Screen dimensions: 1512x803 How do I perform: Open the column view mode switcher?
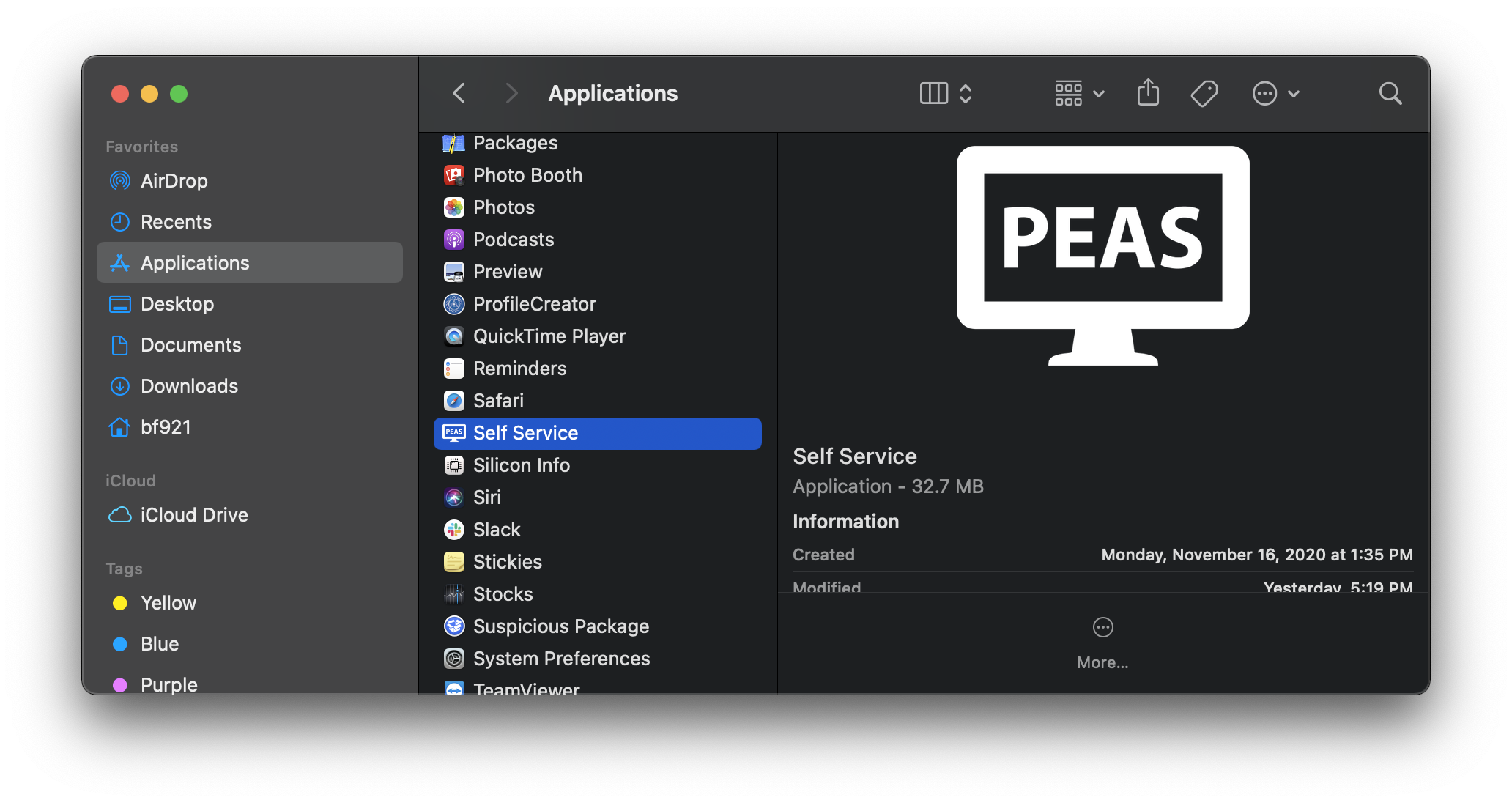pos(945,93)
